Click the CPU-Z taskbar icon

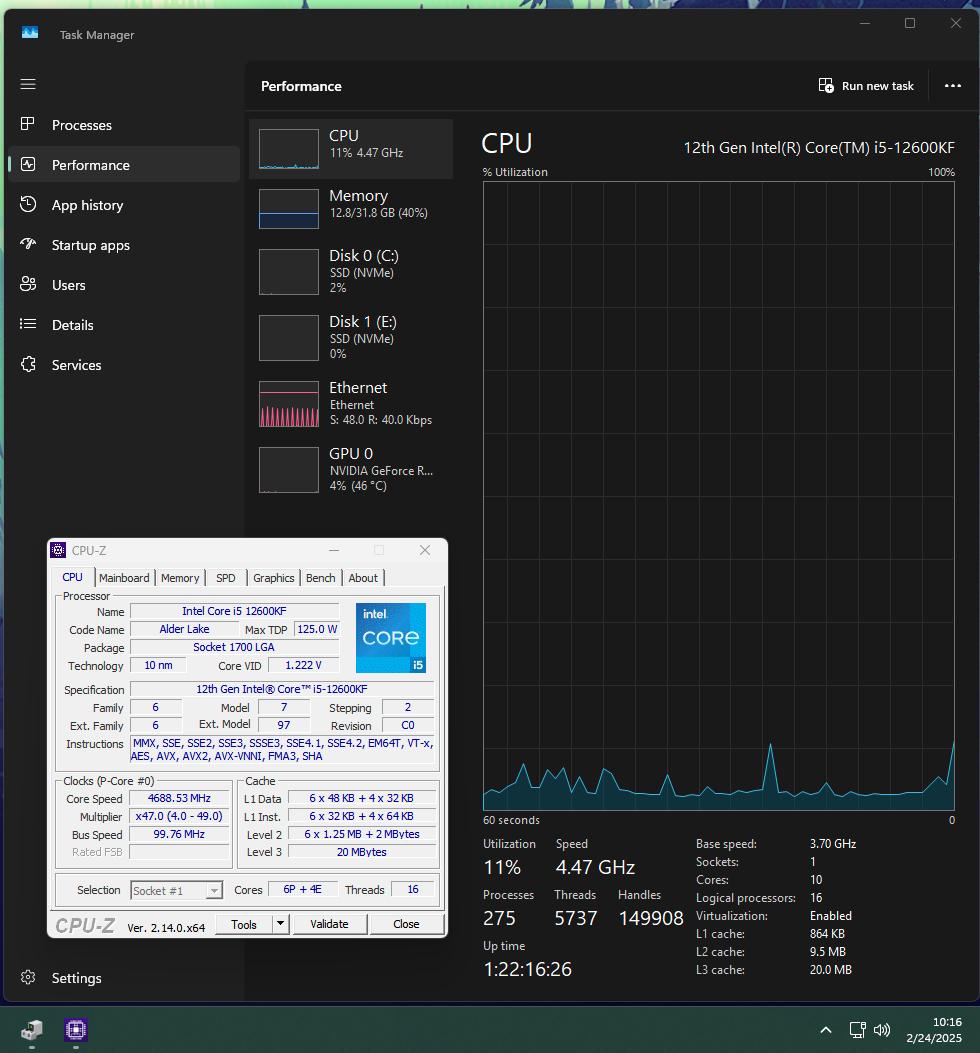(76, 1029)
